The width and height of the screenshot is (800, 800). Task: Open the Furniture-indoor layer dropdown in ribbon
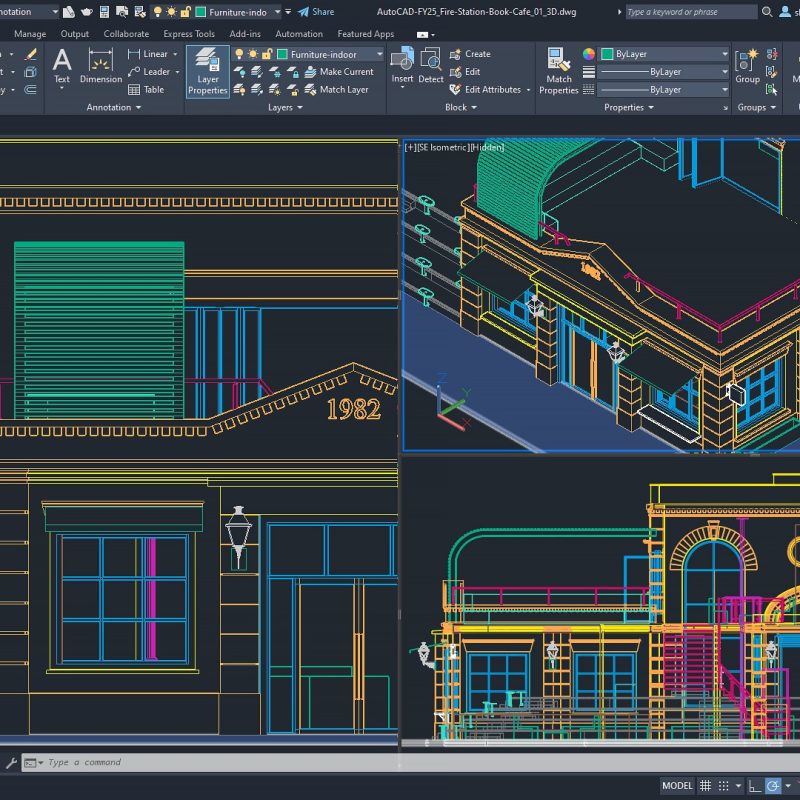[330, 54]
